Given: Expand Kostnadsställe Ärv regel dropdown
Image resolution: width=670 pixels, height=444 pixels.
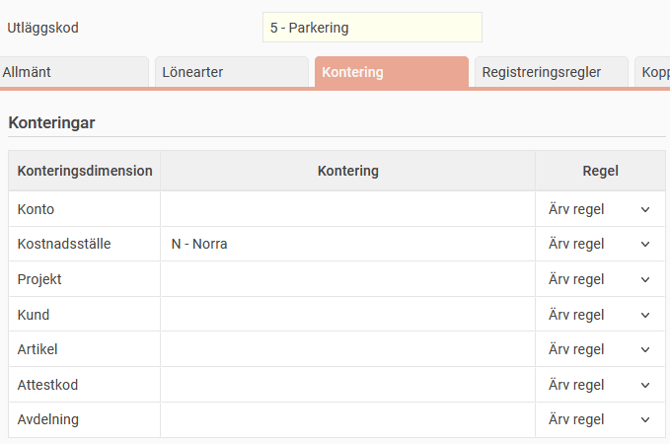Looking at the screenshot, I should coord(599,244).
